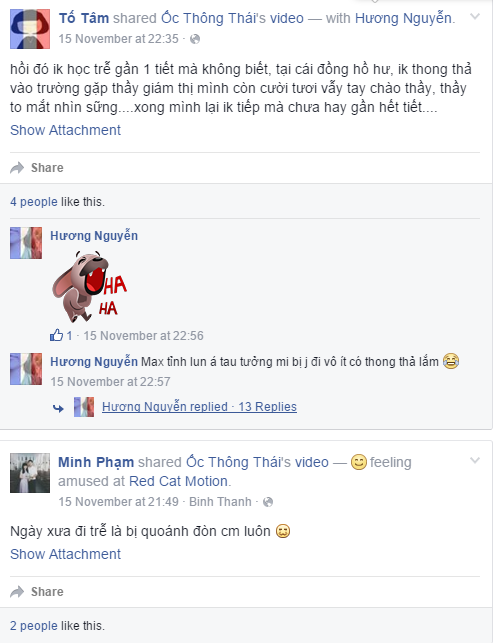Click the globe privacy icon beside 22:35
493x643 pixels.
click(x=195, y=39)
